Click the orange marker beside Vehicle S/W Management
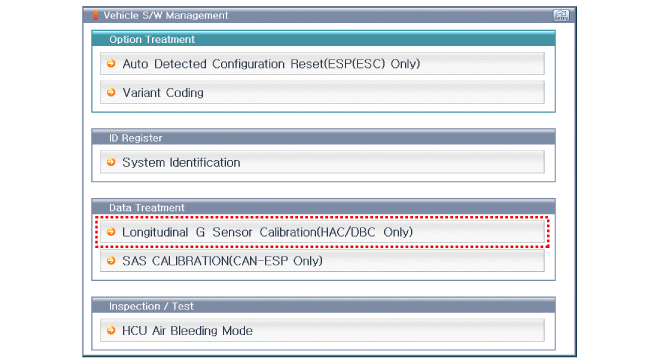This screenshot has width=660, height=364. pyautogui.click(x=96, y=16)
